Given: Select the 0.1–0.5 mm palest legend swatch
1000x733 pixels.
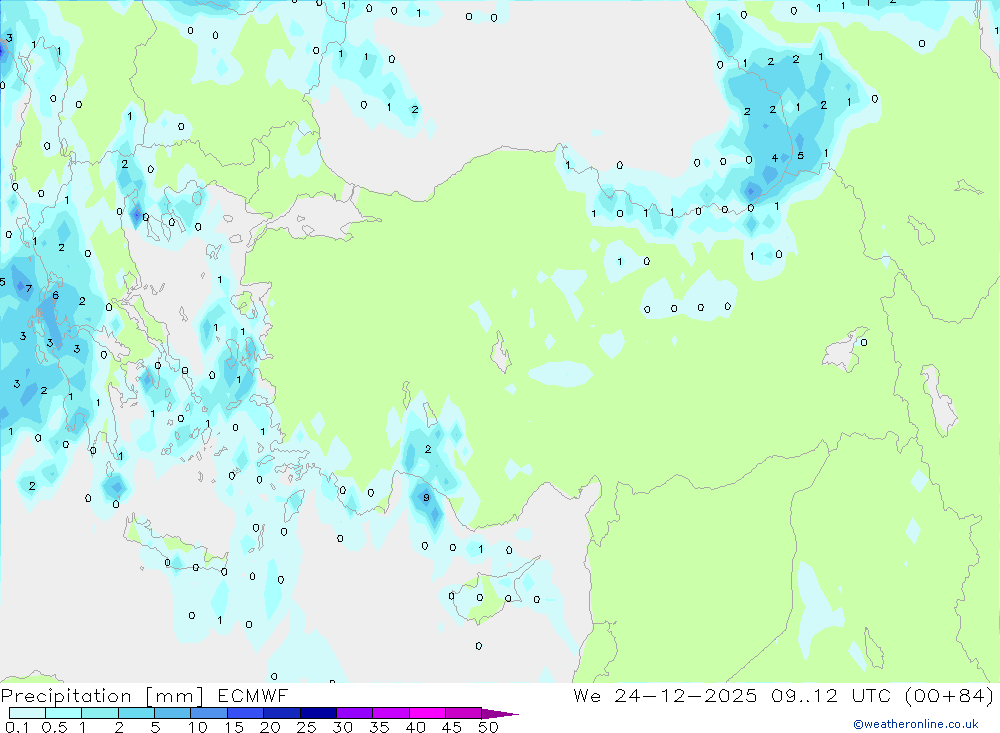Looking at the screenshot, I should 27,713.
